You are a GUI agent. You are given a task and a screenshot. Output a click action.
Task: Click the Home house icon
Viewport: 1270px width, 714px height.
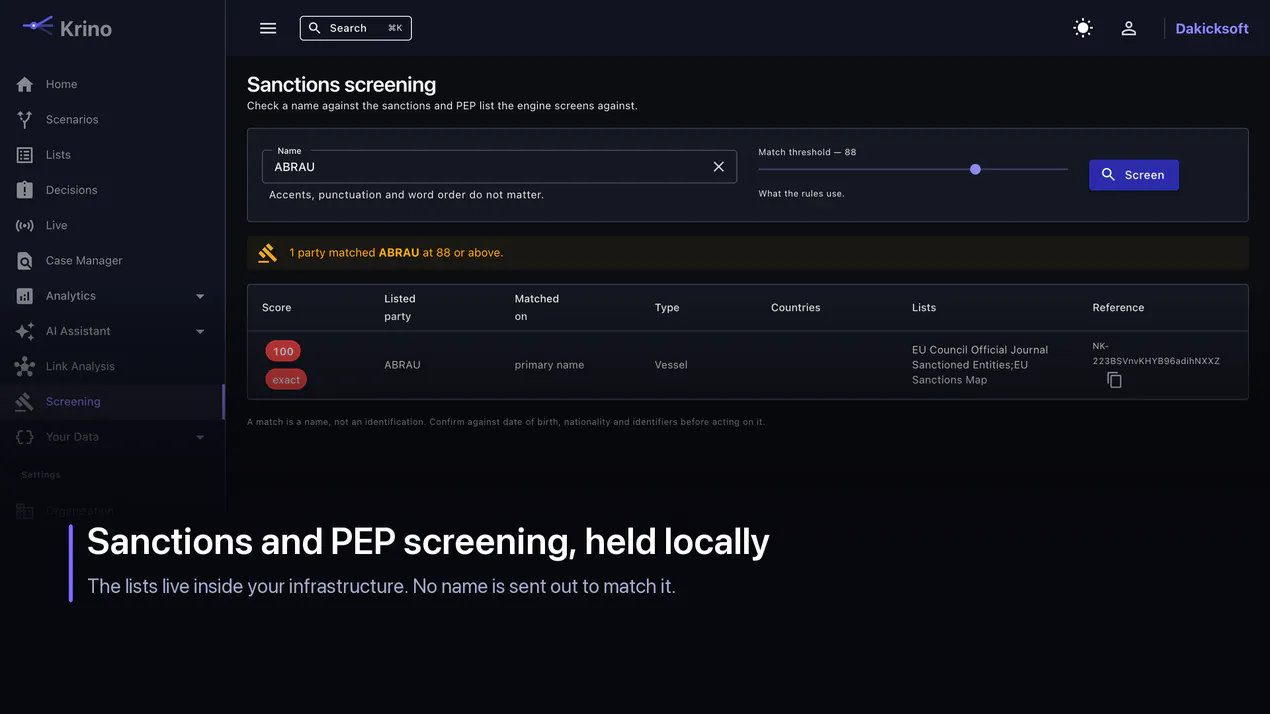pyautogui.click(x=25, y=84)
